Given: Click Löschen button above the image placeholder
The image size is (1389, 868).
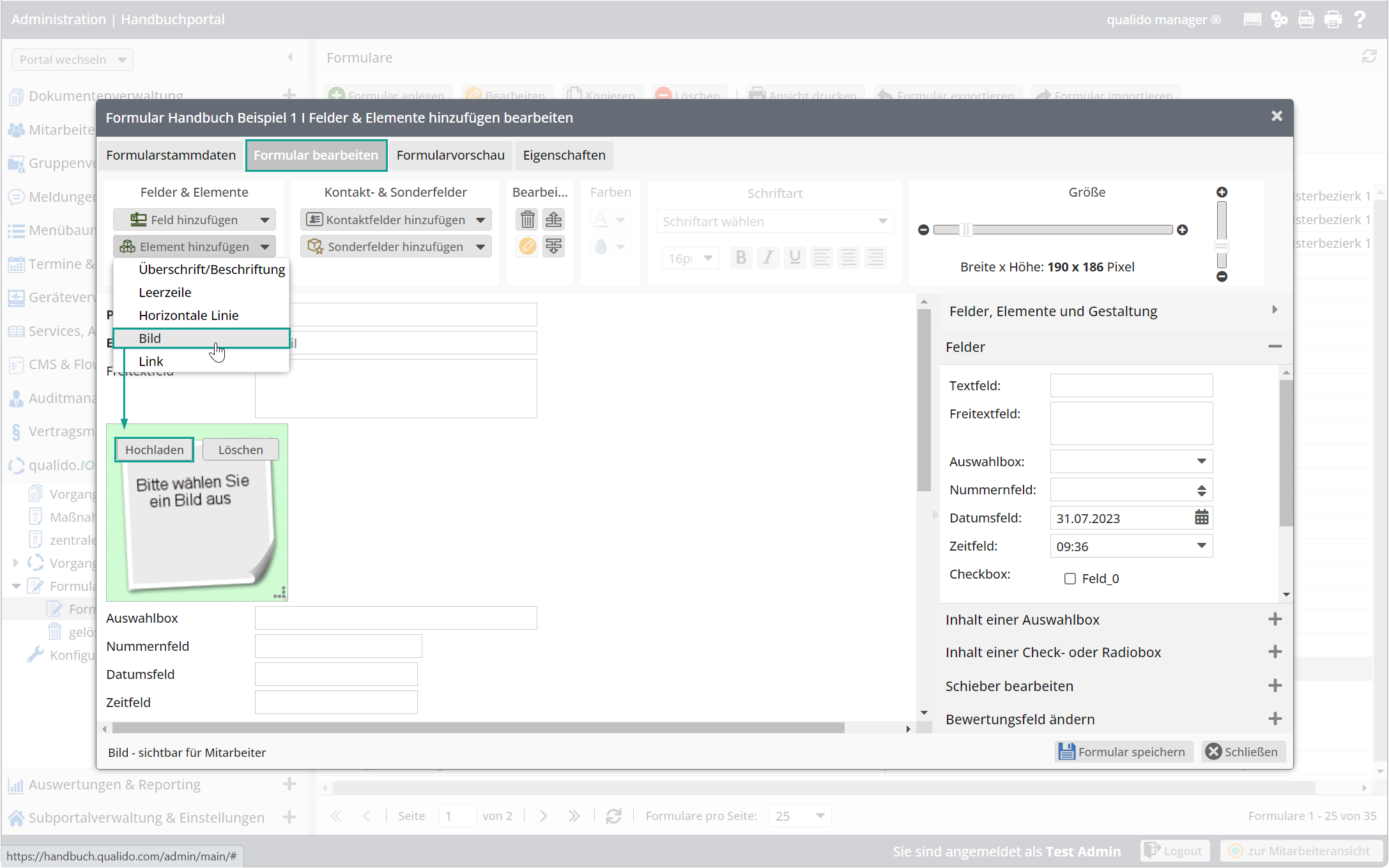Looking at the screenshot, I should (240, 450).
